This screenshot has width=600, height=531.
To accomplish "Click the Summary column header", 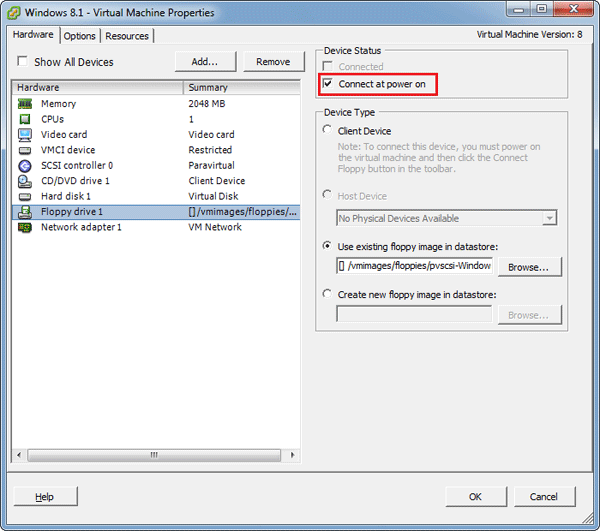I will click(242, 88).
